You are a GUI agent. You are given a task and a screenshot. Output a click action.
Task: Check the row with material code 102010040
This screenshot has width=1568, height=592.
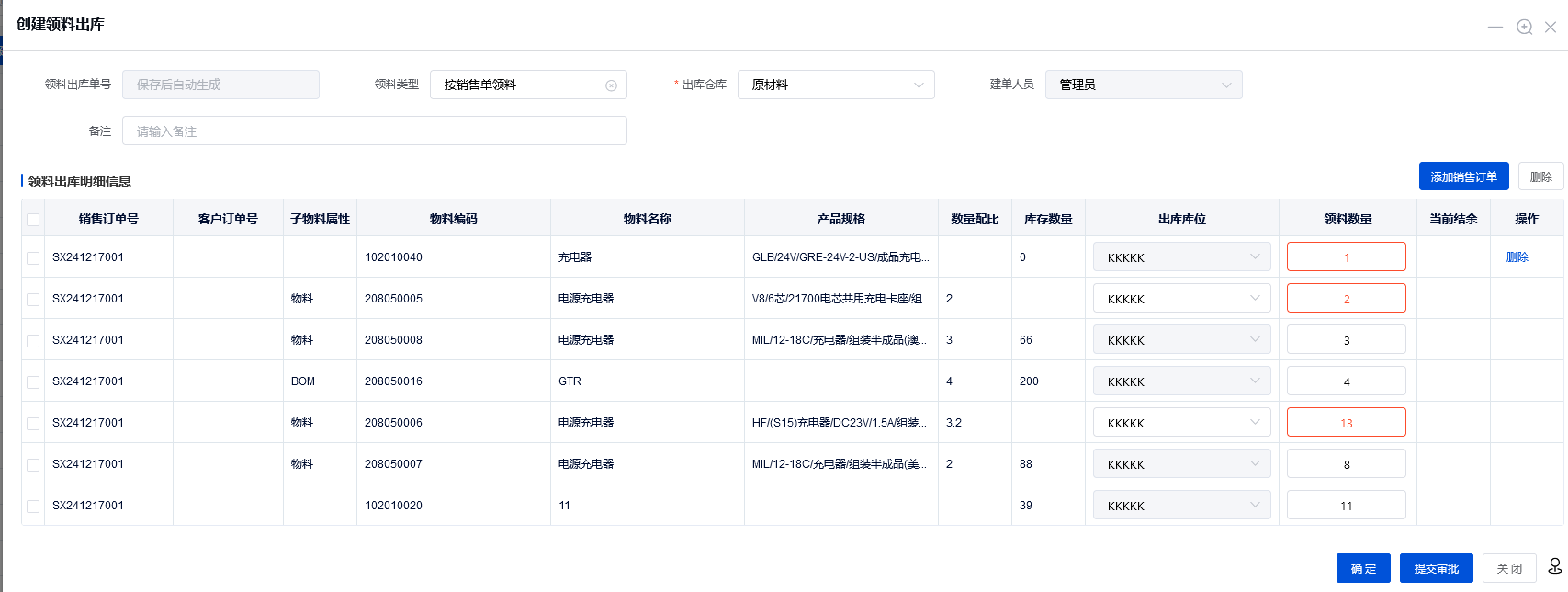click(x=33, y=258)
